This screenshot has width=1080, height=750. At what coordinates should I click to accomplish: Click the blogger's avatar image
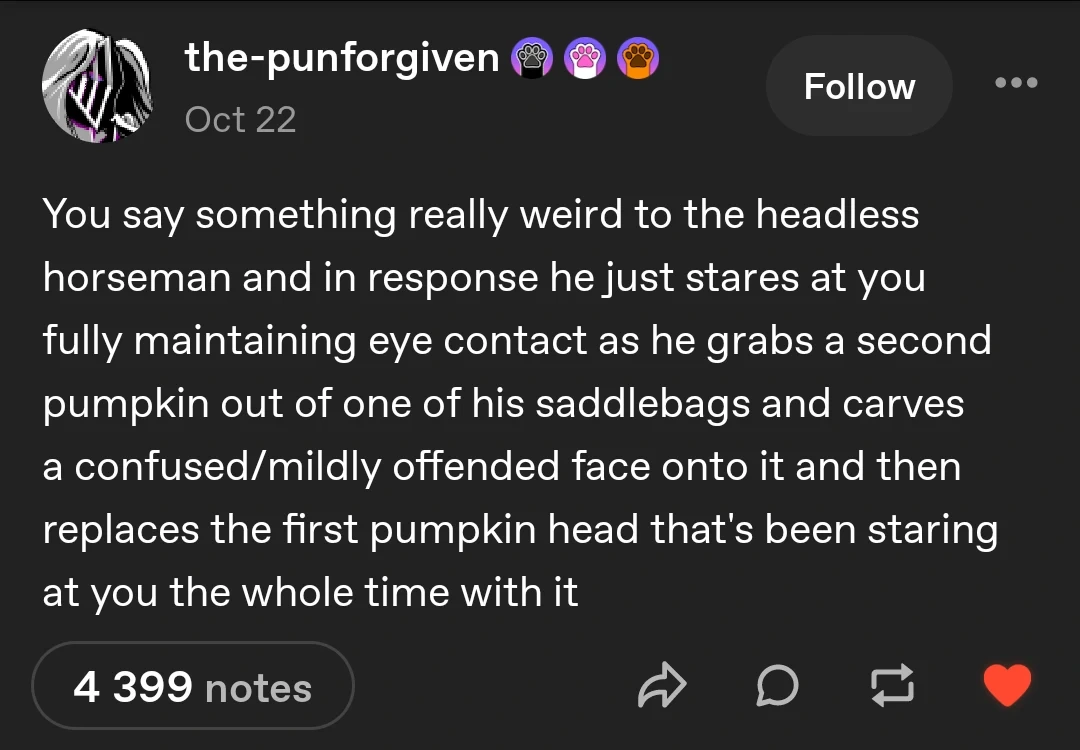(97, 86)
